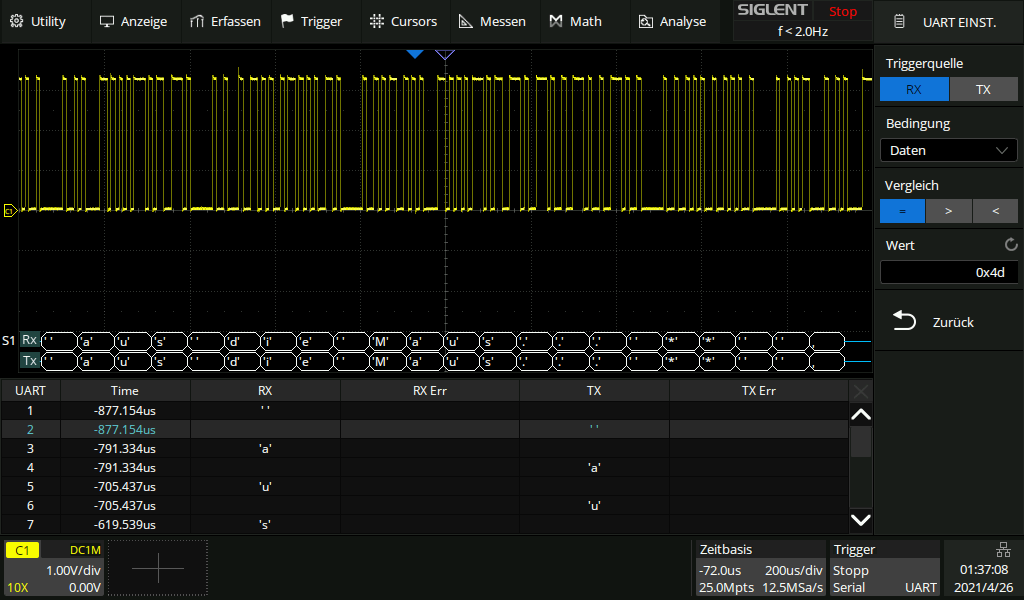Click the C1 ground level indicator
The width and height of the screenshot is (1024, 600).
coord(9,210)
